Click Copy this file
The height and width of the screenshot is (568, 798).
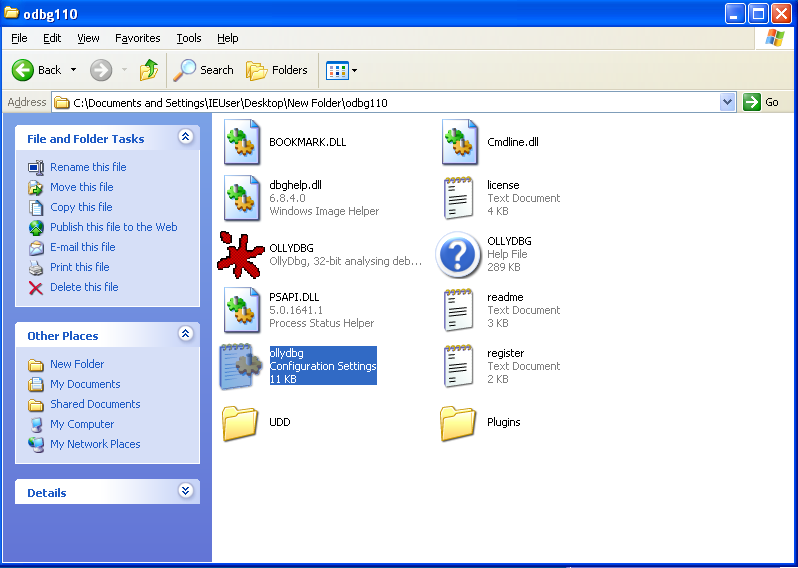81,207
